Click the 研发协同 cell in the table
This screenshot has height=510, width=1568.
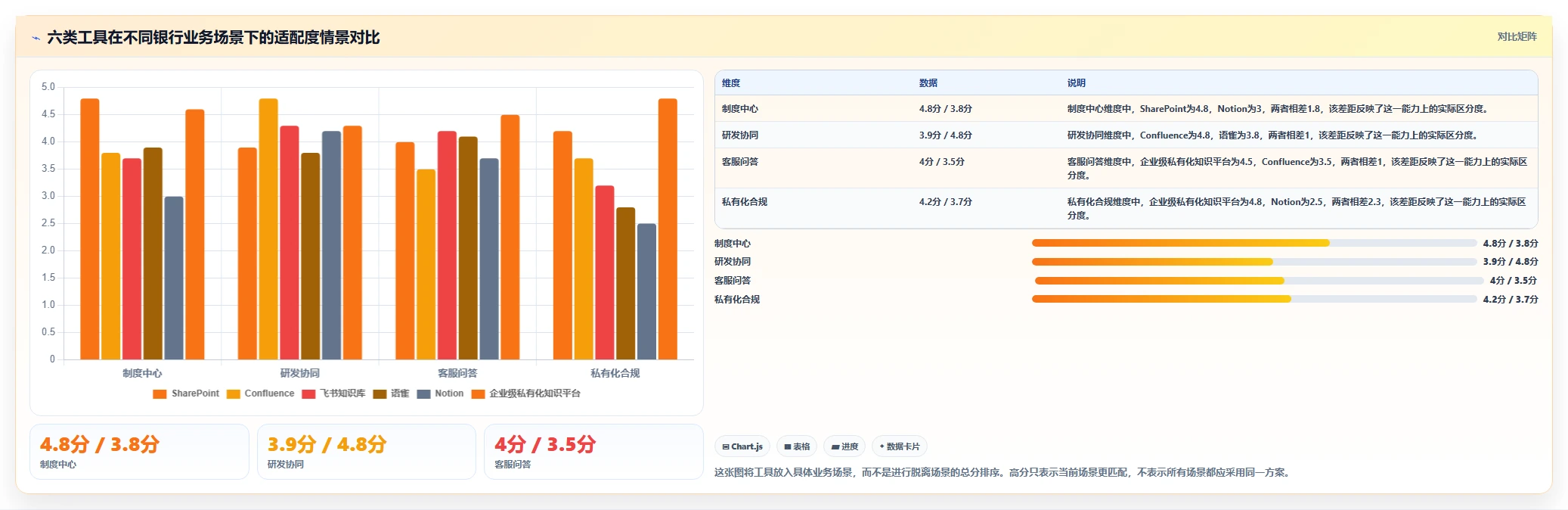740,135
